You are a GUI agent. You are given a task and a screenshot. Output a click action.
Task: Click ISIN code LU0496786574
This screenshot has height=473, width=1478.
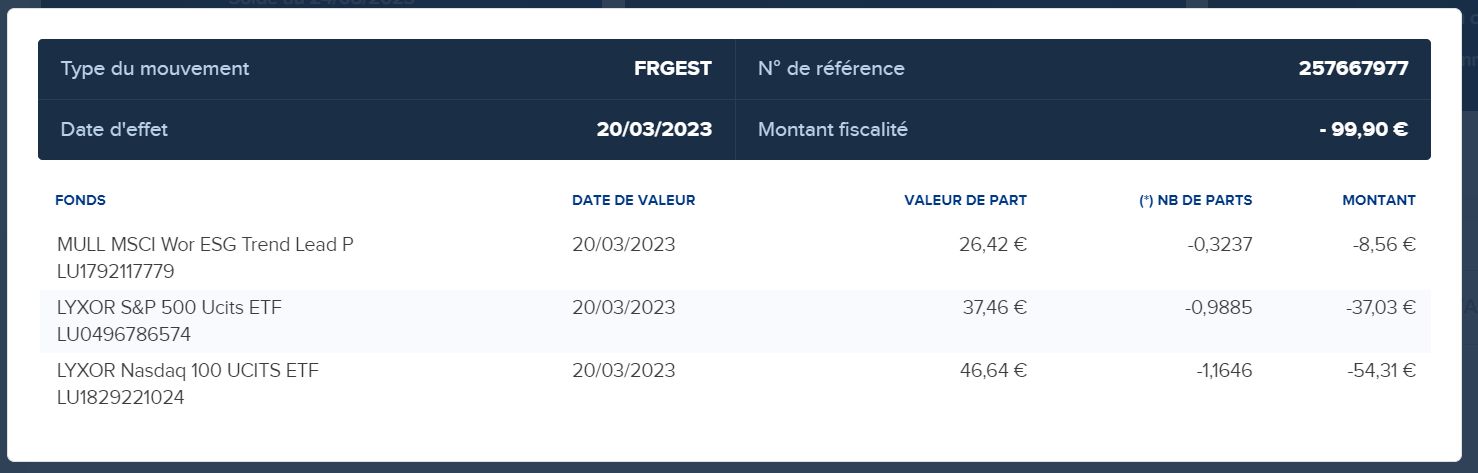click(x=124, y=334)
